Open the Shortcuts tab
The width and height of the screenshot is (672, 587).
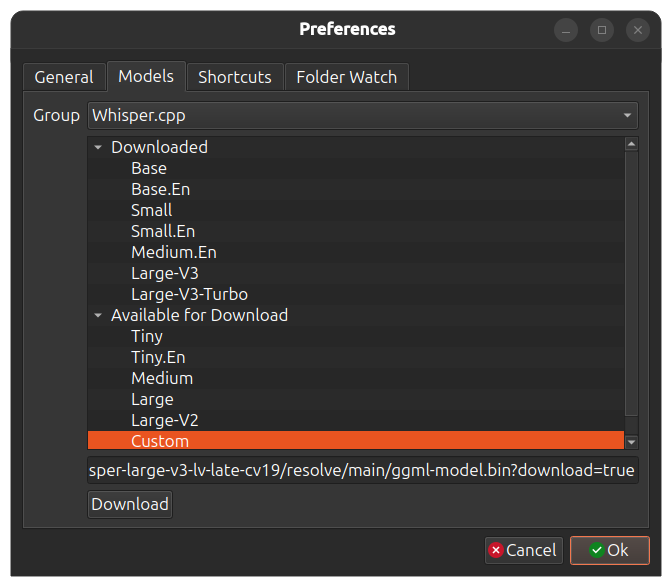(234, 77)
